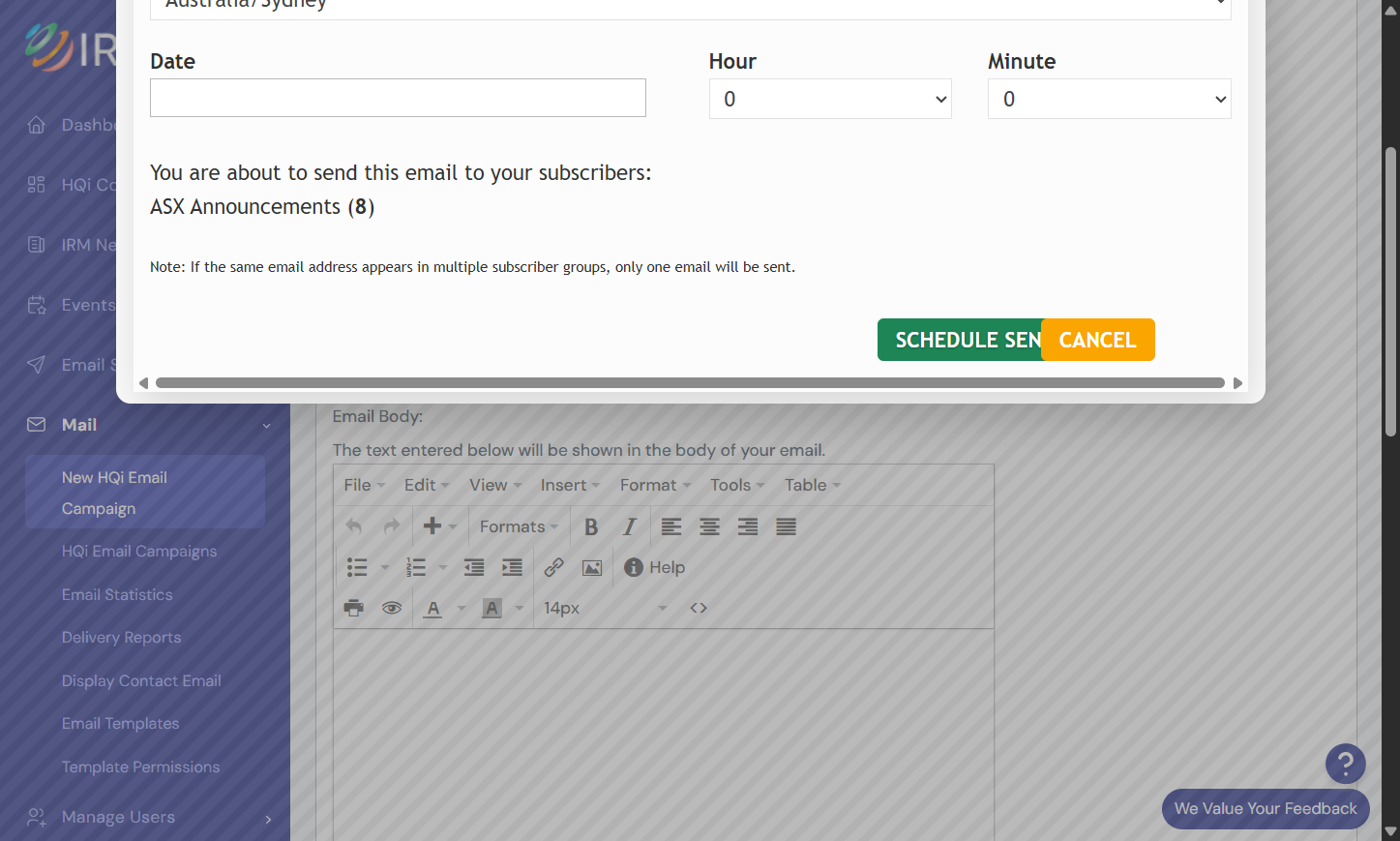Insert an image via picture icon

(x=592, y=567)
